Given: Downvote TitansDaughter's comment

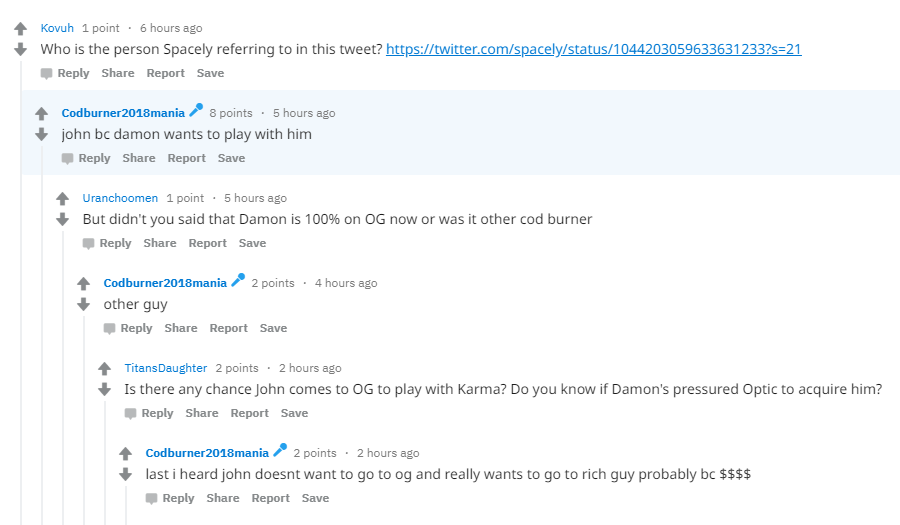Looking at the screenshot, I should coord(104,389).
